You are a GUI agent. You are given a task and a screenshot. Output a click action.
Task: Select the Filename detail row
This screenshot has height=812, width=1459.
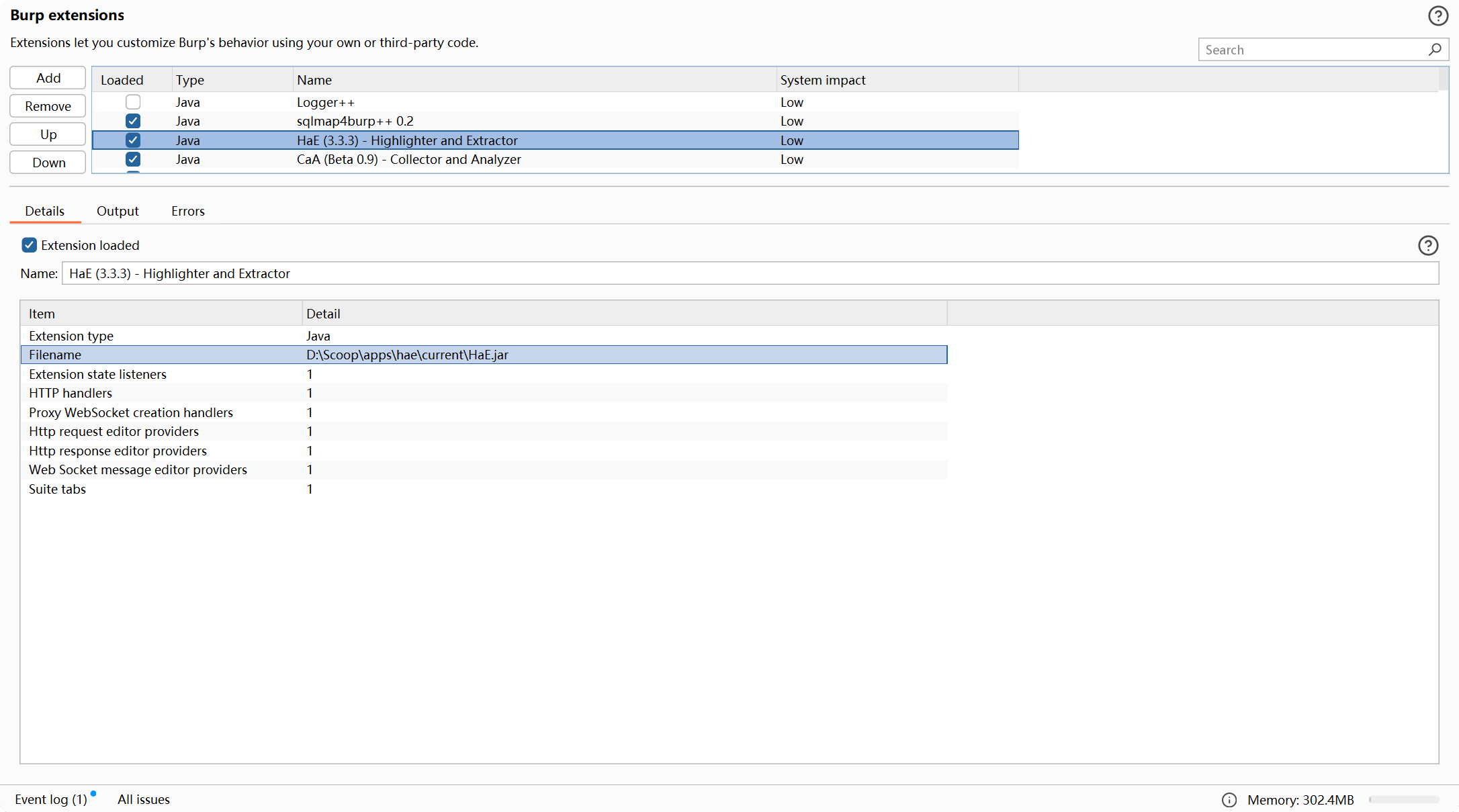[484, 355]
